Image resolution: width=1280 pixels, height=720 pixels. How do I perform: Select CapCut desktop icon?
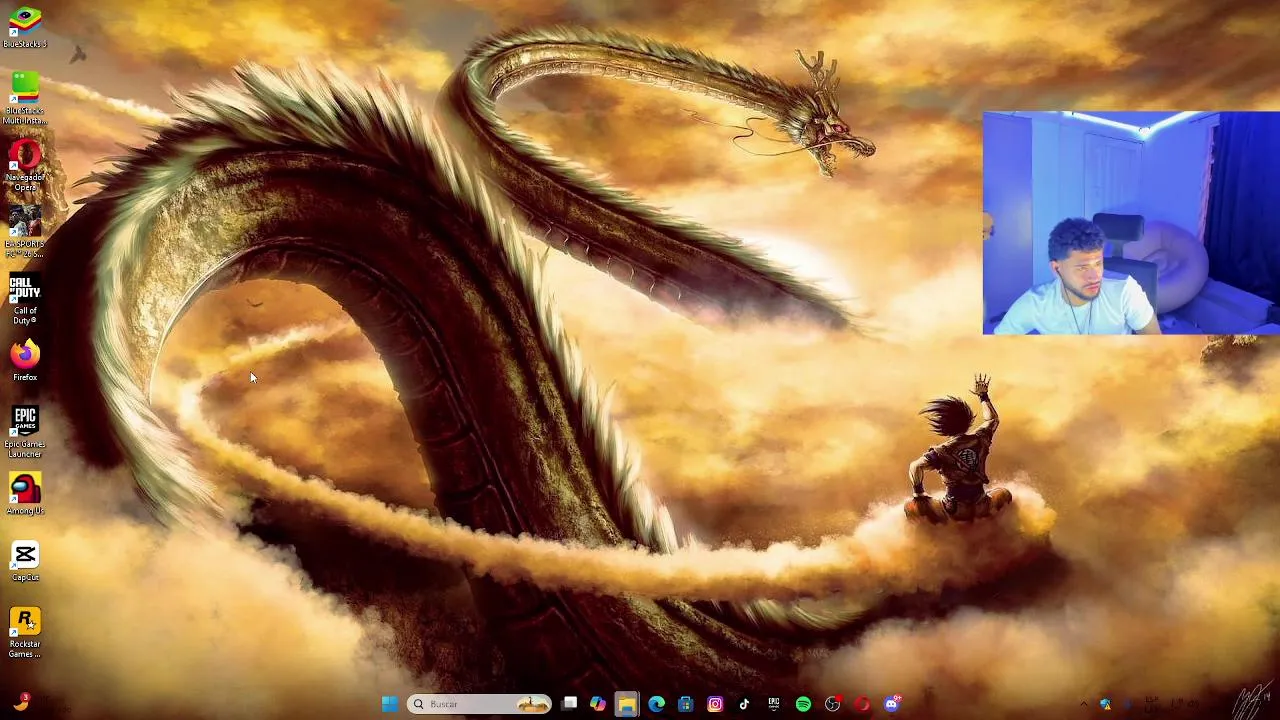[25, 561]
